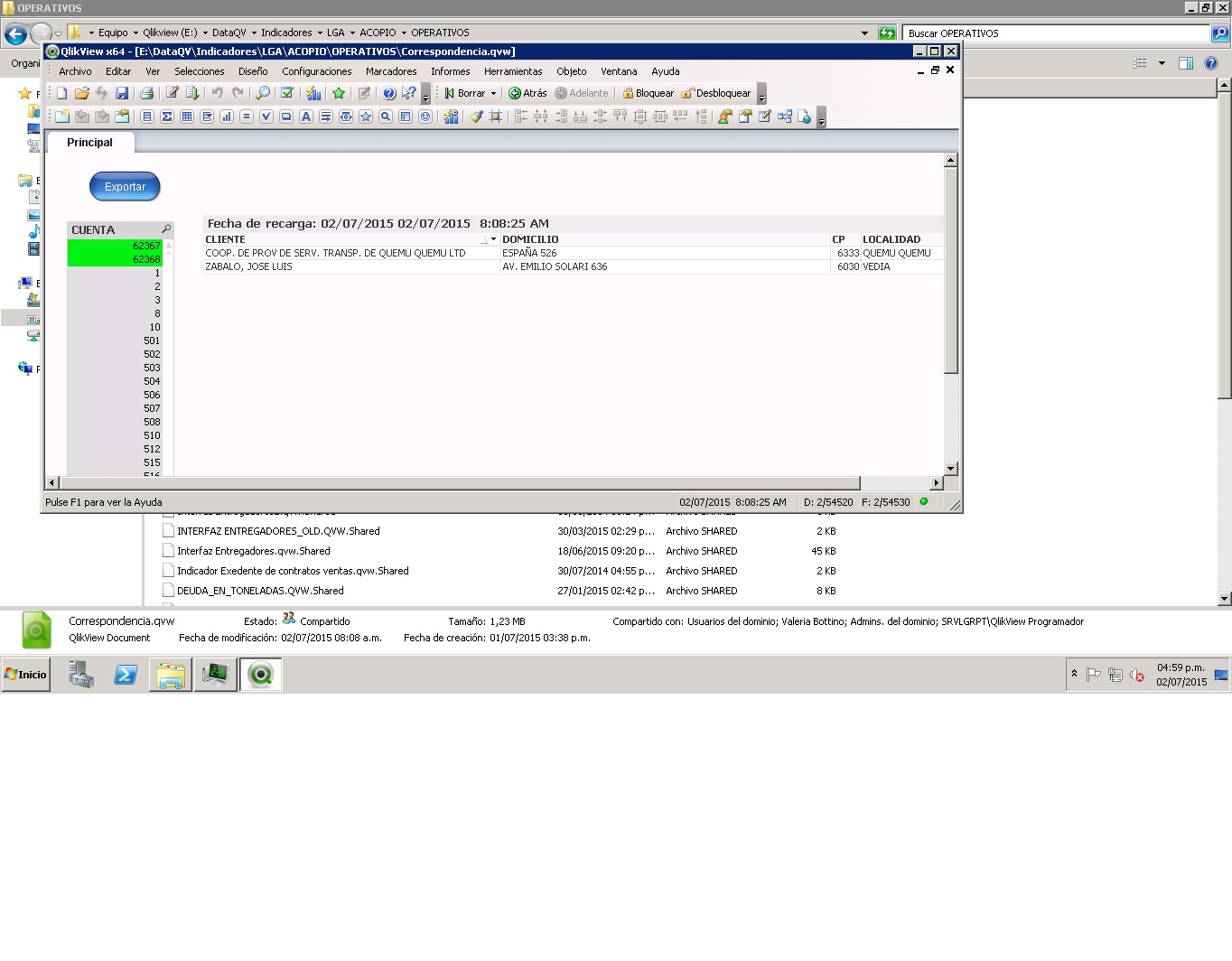Save the document with the Save icon
Image resolution: width=1232 pixels, height=961 pixels.
[122, 93]
